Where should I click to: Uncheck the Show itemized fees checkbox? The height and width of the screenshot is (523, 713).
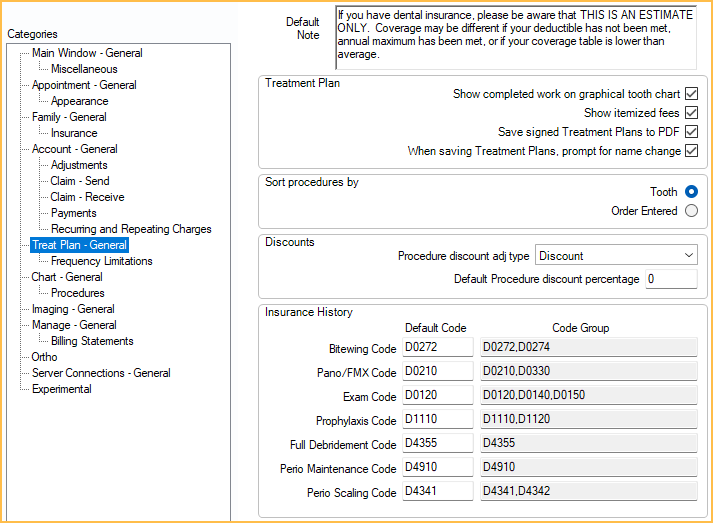pos(691,113)
